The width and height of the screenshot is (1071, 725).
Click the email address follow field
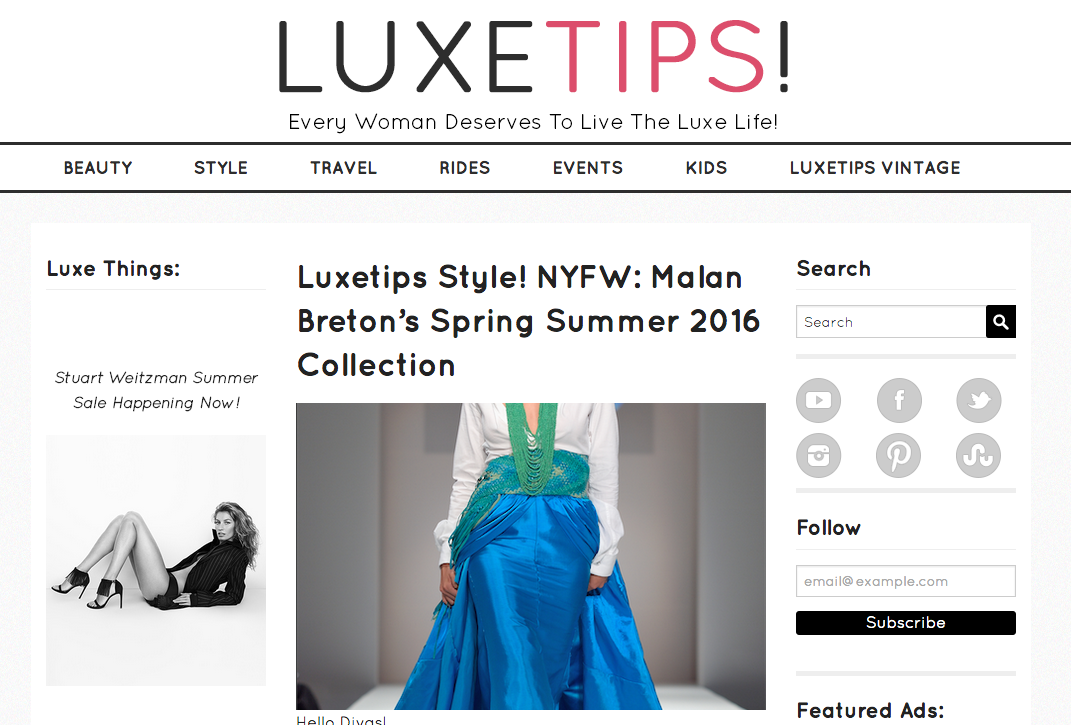[x=906, y=581]
